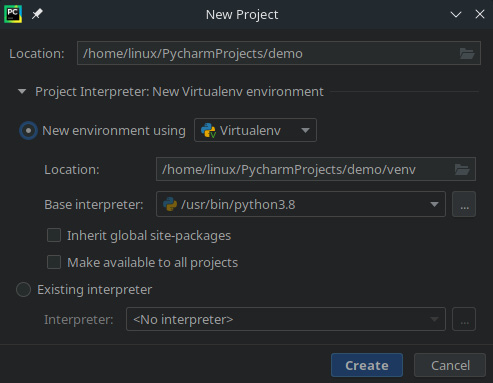This screenshot has width=493, height=383.
Task: Click the PyCharm logo icon in title bar
Action: tap(13, 14)
